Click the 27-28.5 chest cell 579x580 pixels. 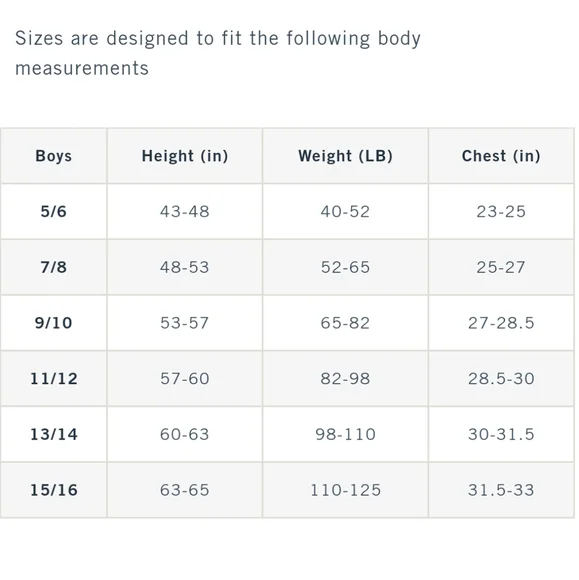coord(501,323)
